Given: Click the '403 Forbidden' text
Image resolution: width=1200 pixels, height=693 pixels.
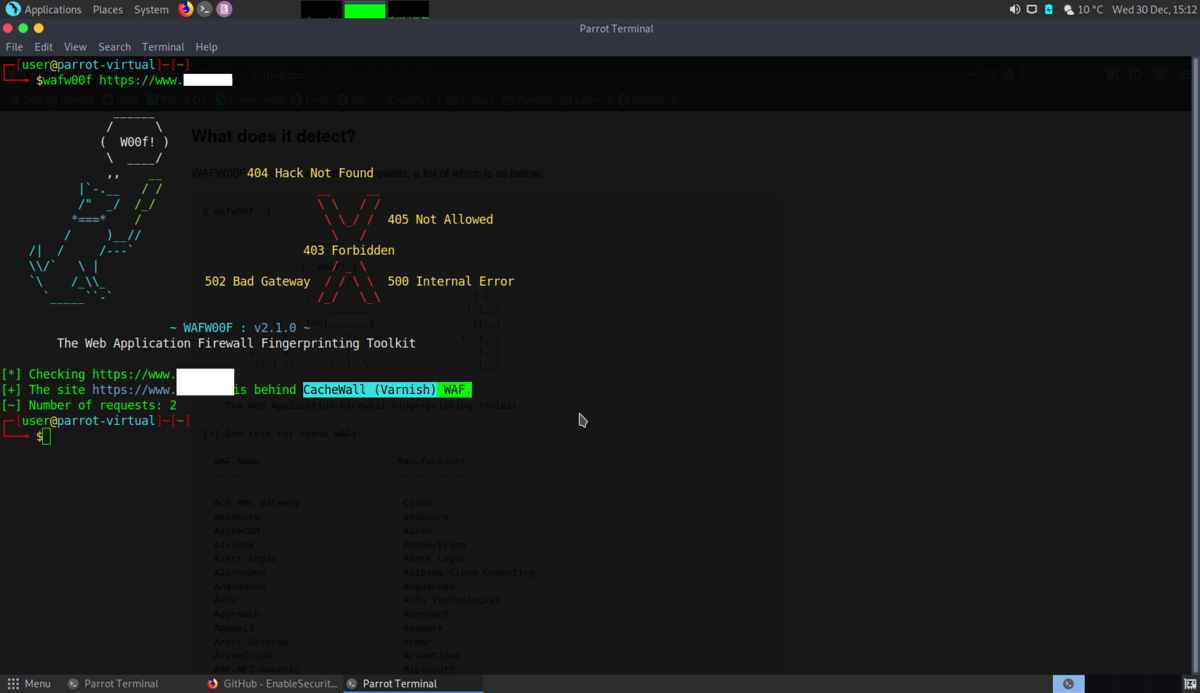Looking at the screenshot, I should coord(349,250).
